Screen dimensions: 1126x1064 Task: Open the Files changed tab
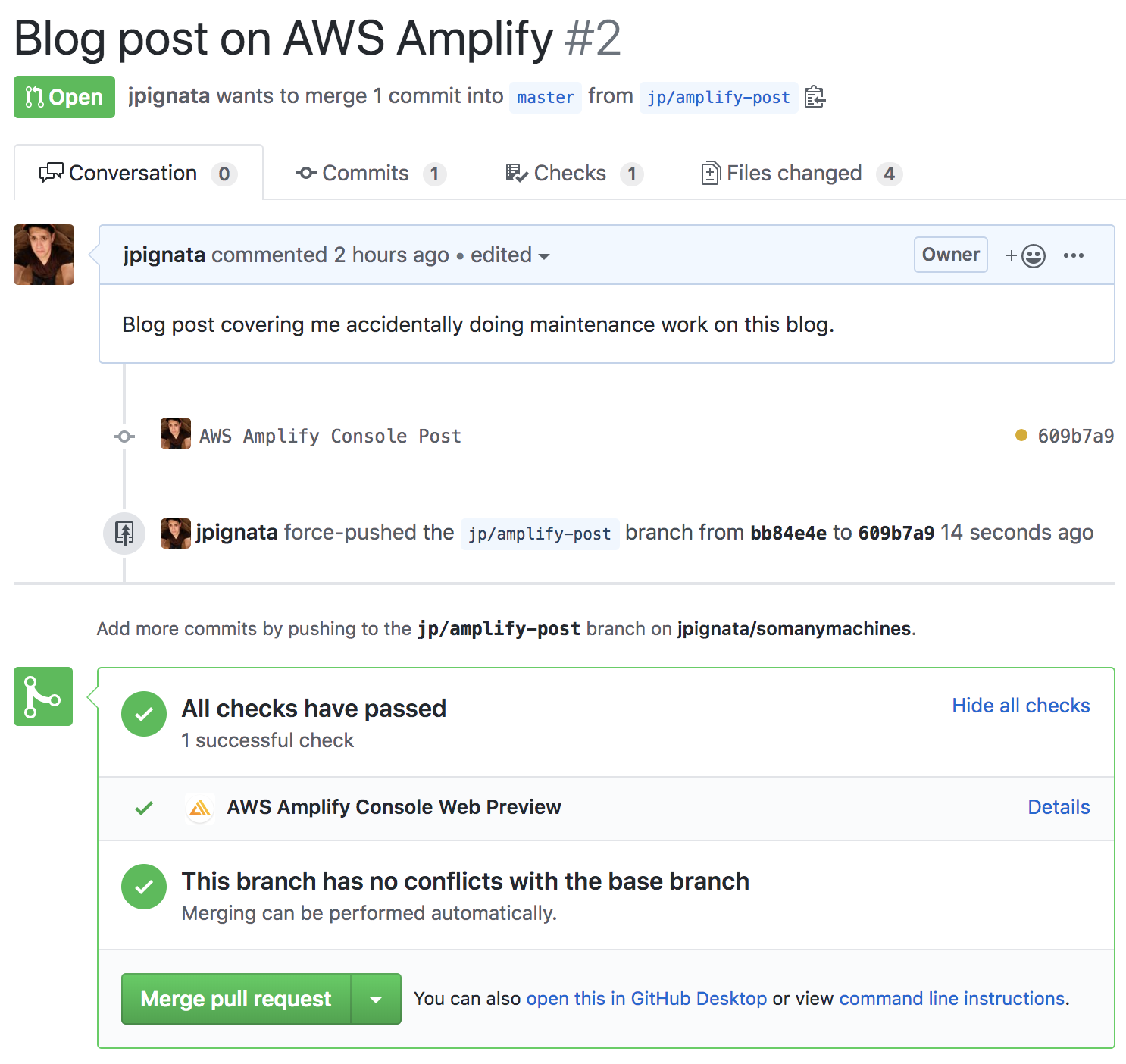[x=802, y=174]
